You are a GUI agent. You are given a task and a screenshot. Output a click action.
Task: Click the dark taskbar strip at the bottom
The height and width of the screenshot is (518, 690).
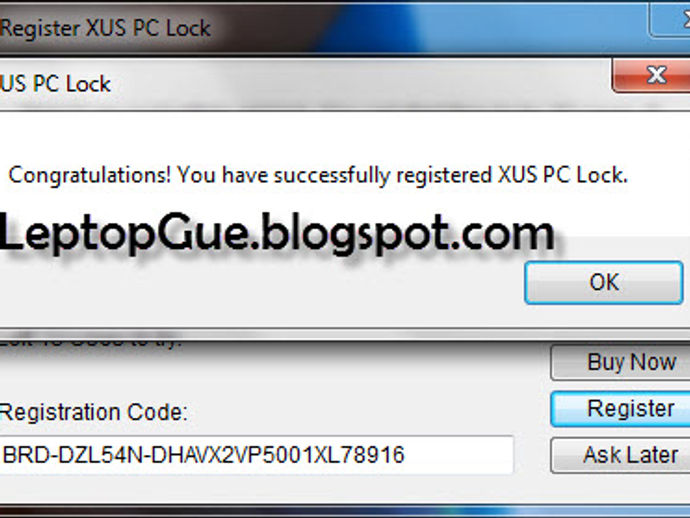coord(345,511)
